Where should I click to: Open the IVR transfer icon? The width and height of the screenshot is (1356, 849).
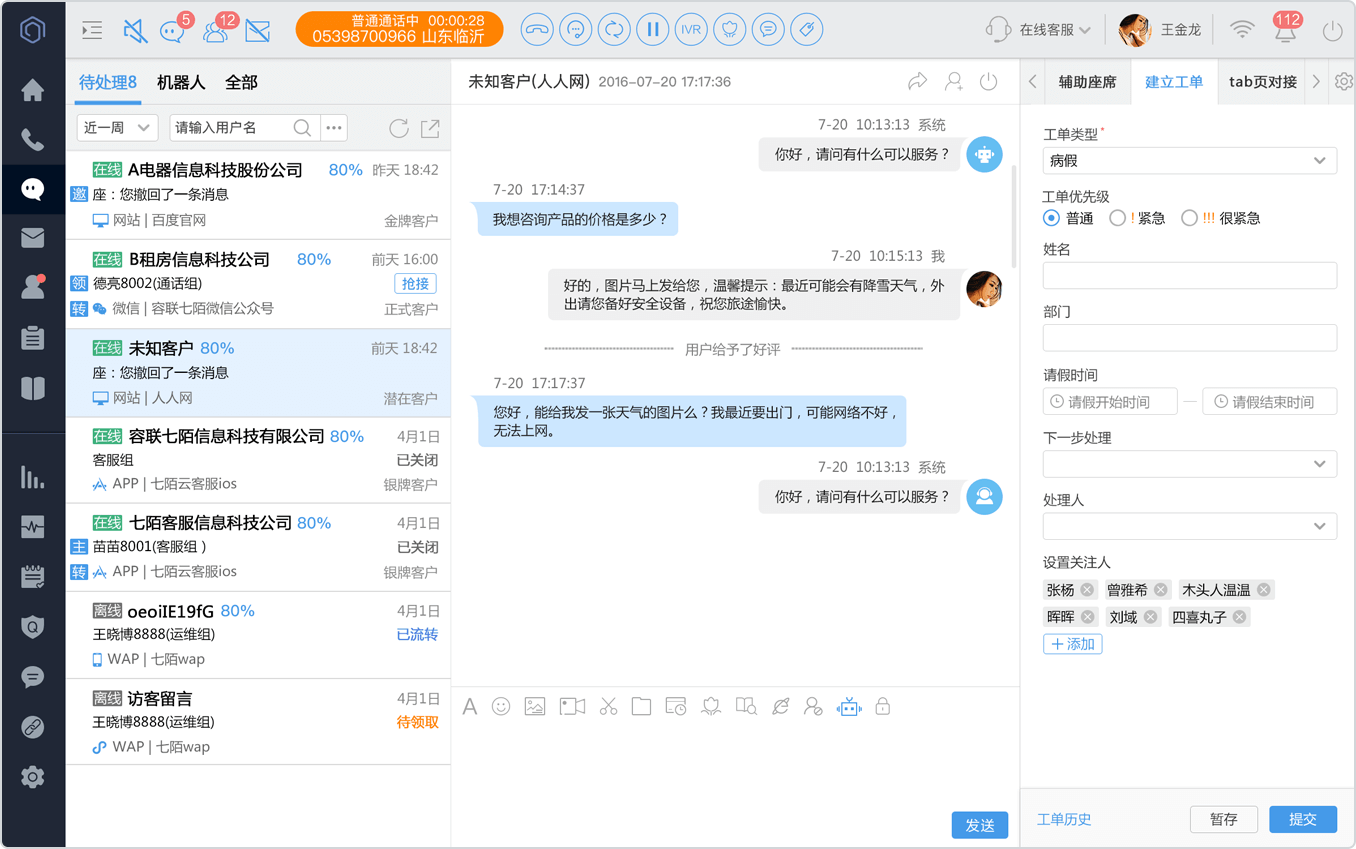click(x=691, y=30)
